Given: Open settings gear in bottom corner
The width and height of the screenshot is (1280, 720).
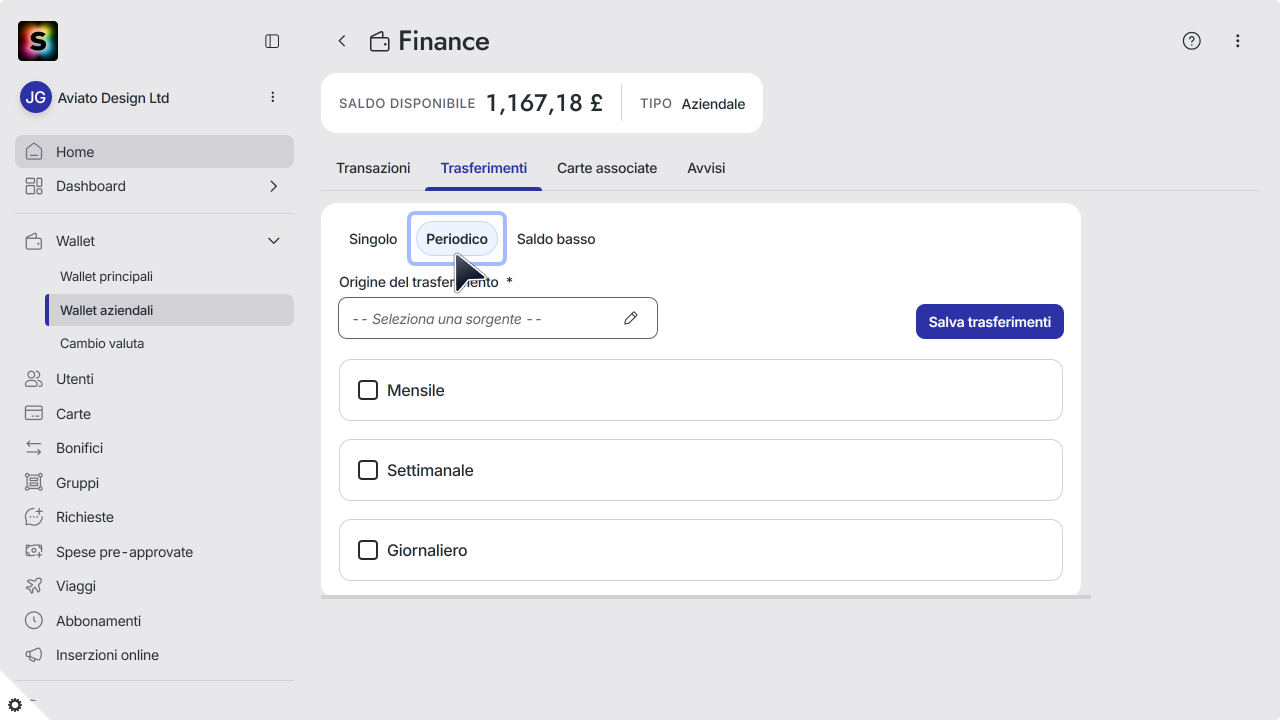Looking at the screenshot, I should [15, 705].
